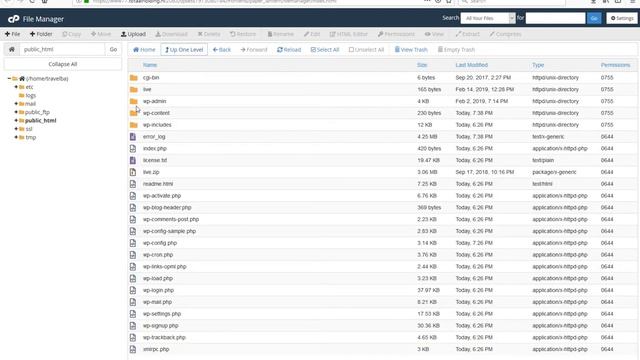Sort by the Permissions column header
The image size is (640, 360).
tap(616, 65)
